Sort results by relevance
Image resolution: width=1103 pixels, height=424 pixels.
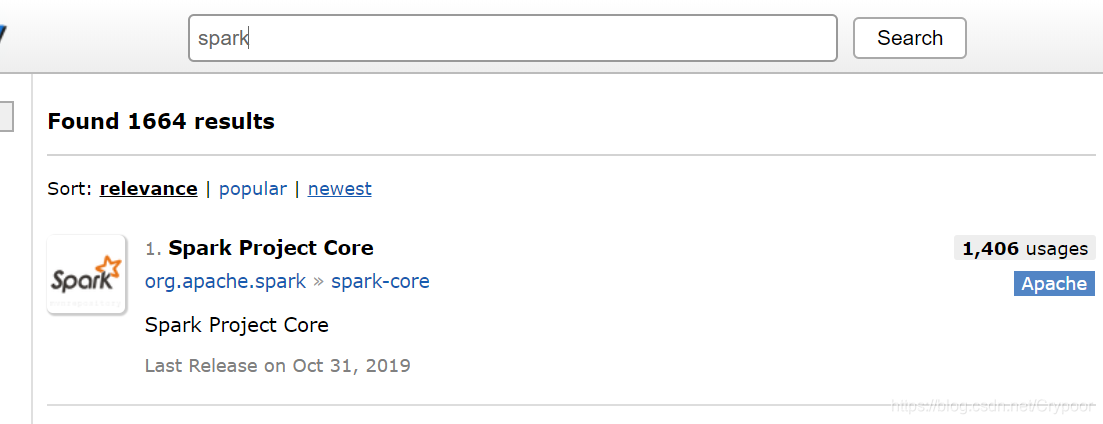(x=148, y=189)
